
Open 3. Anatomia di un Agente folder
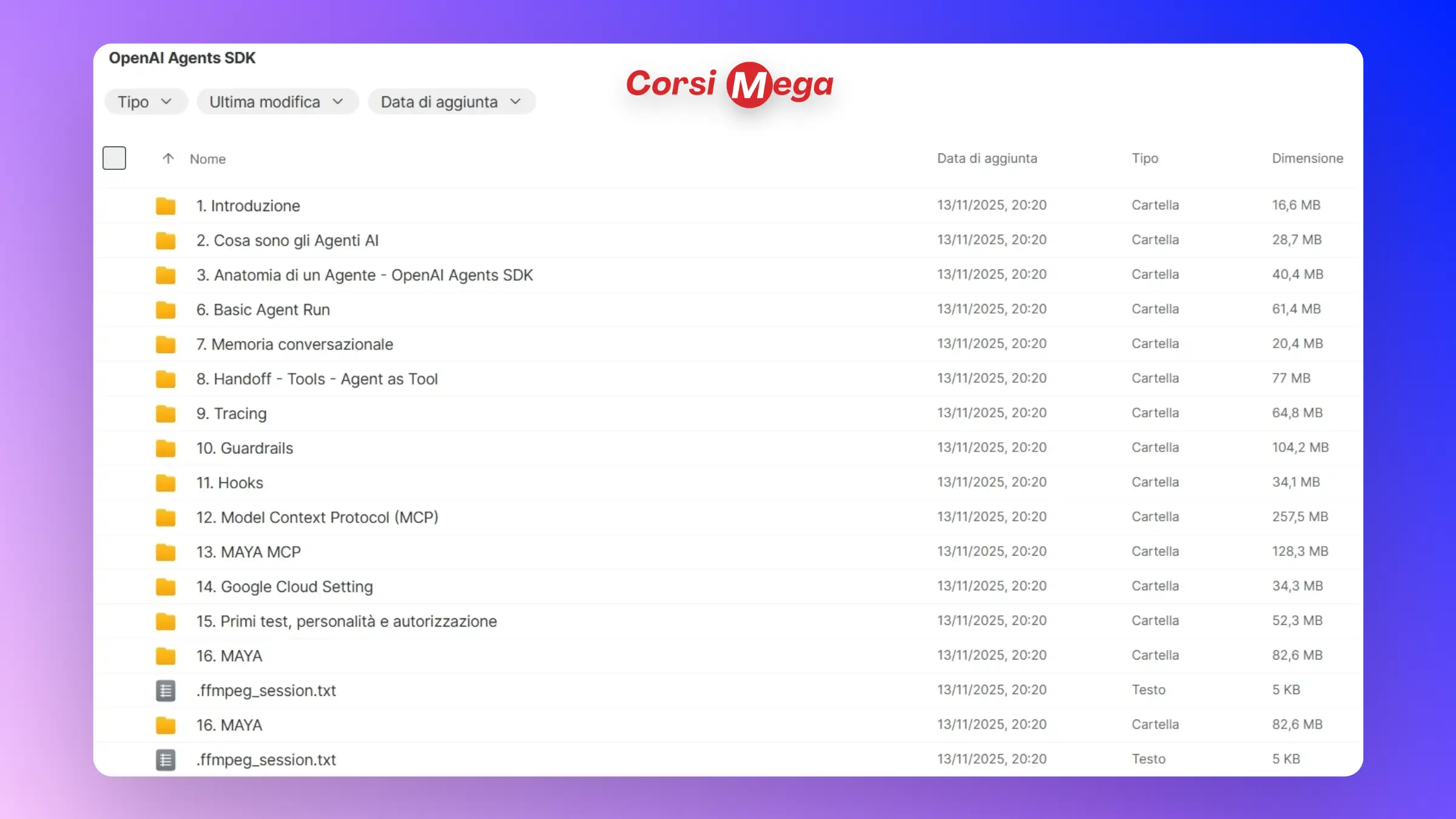[364, 275]
